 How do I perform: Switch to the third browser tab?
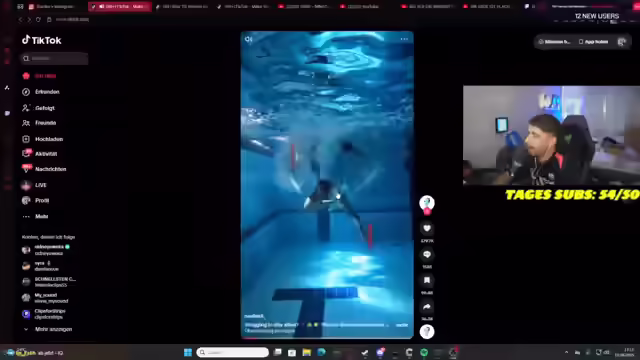coord(182,7)
